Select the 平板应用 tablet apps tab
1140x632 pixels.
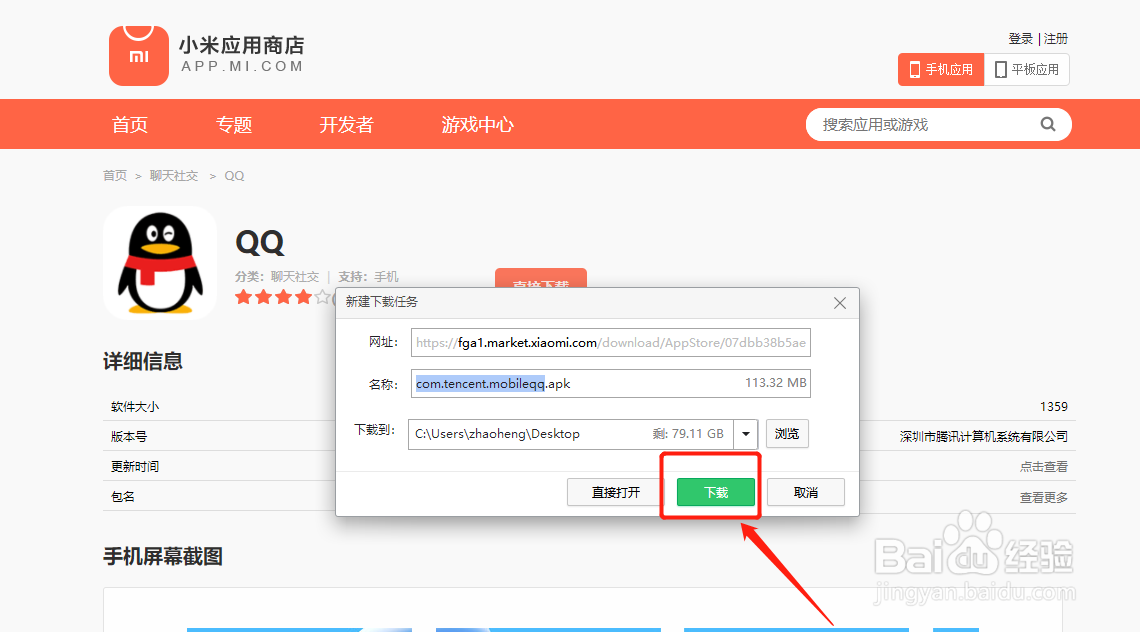(1027, 70)
